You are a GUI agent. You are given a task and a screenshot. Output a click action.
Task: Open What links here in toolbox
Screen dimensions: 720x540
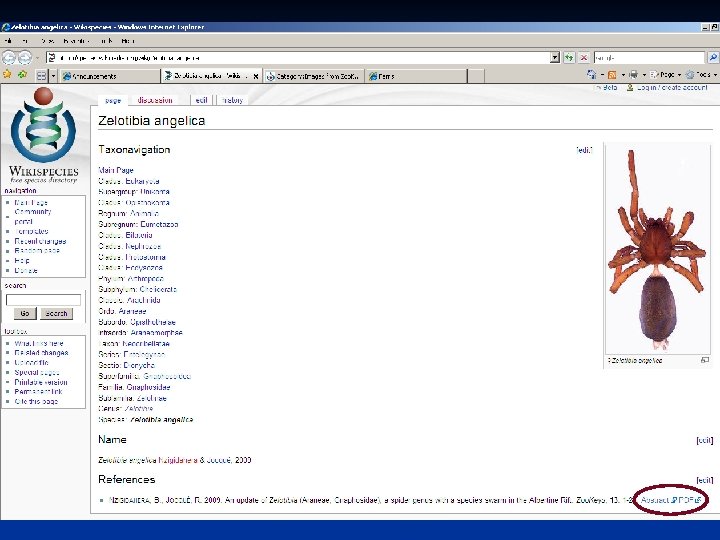(x=39, y=343)
